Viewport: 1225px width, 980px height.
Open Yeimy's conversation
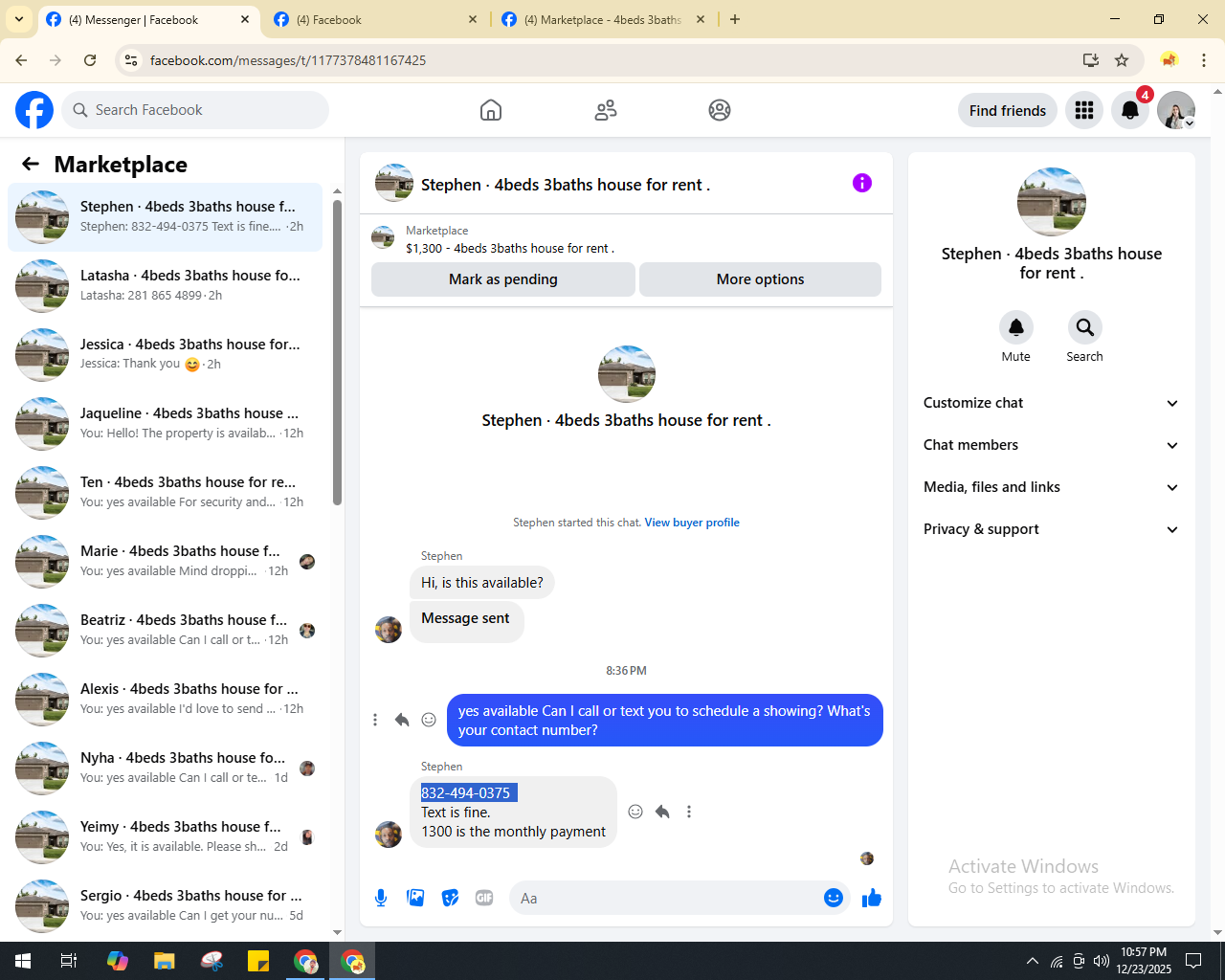pyautogui.click(x=166, y=837)
